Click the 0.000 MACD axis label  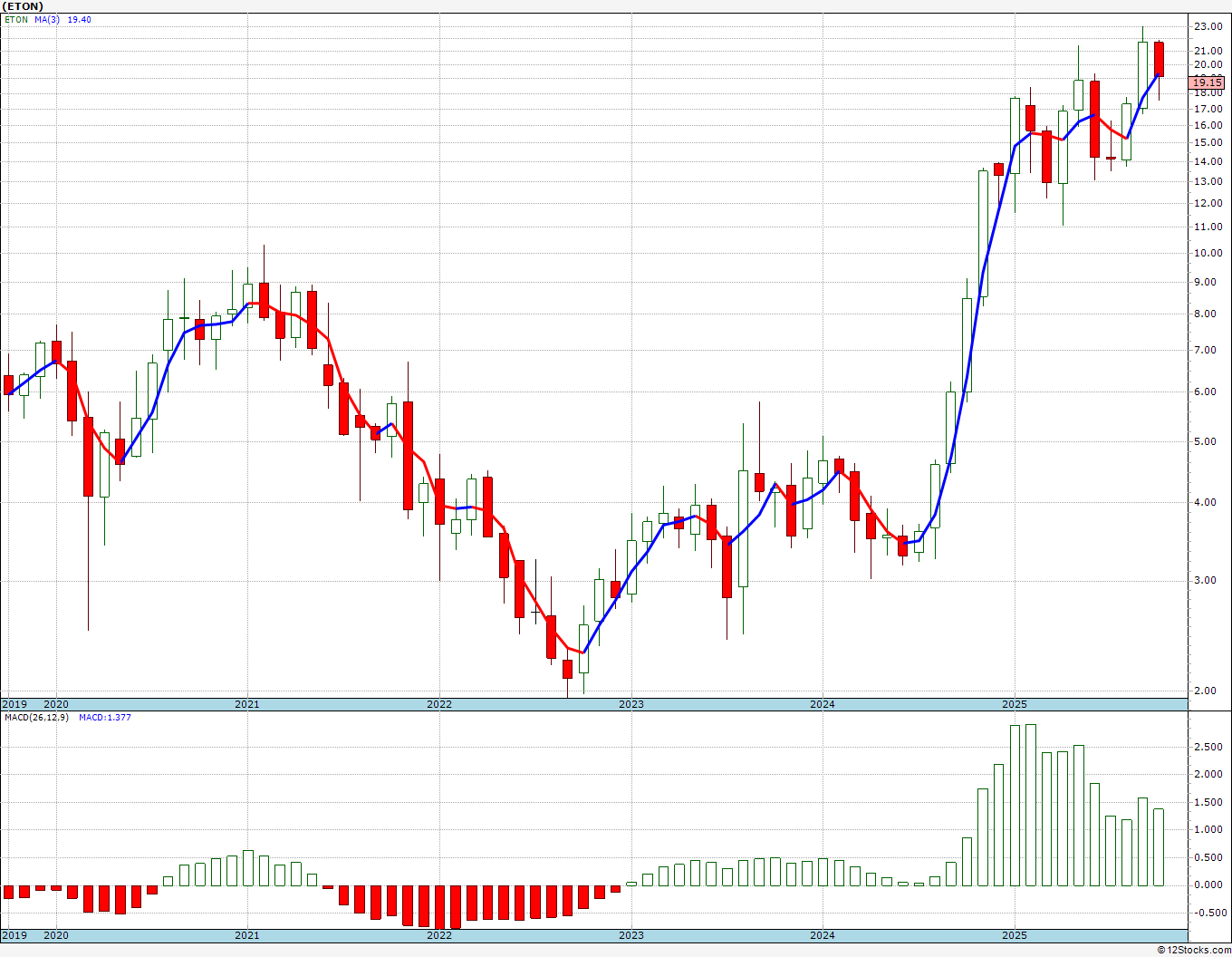click(x=1208, y=884)
